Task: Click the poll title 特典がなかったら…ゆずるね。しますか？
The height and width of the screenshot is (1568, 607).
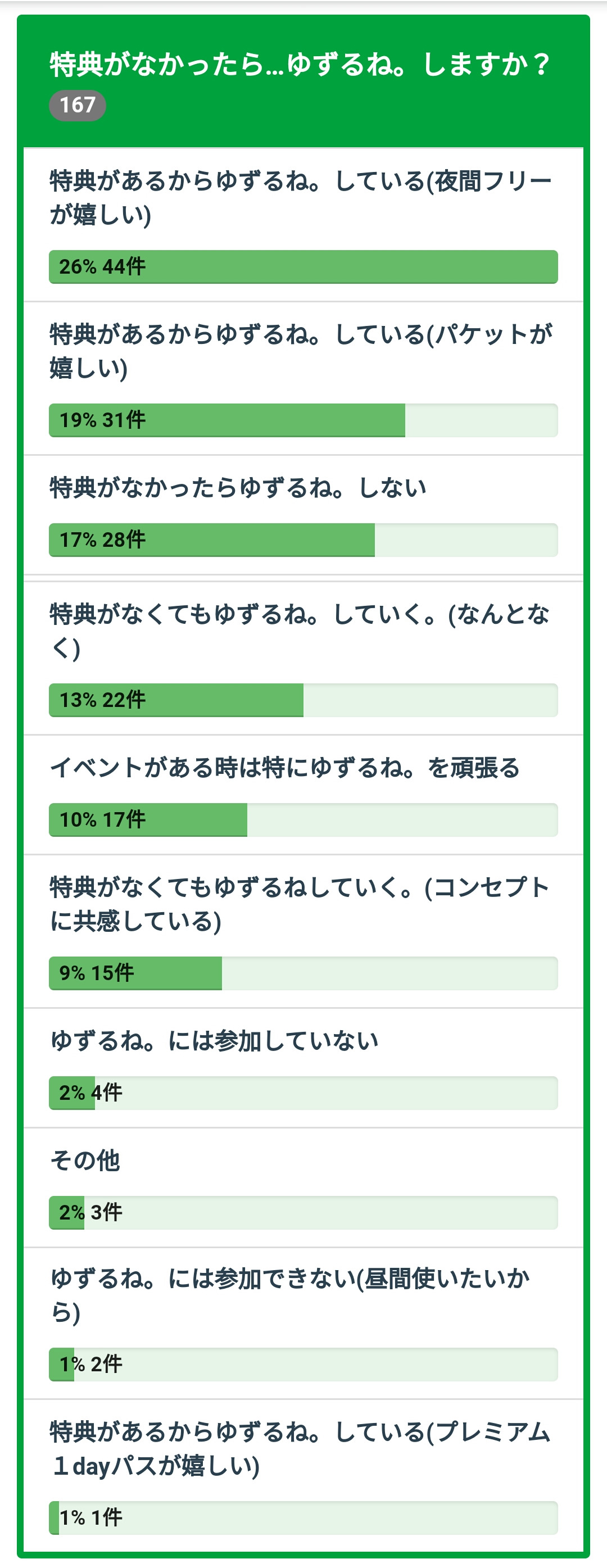Action: tap(300, 65)
